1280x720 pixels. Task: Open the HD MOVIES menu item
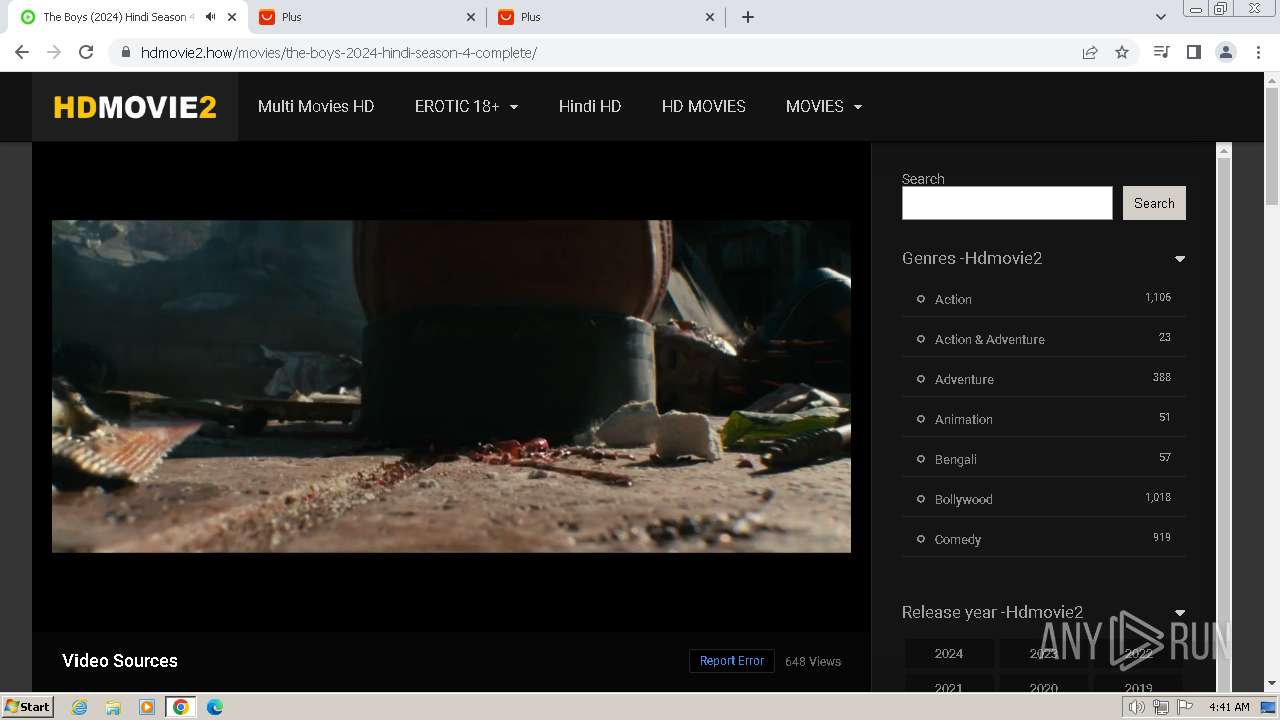point(704,106)
